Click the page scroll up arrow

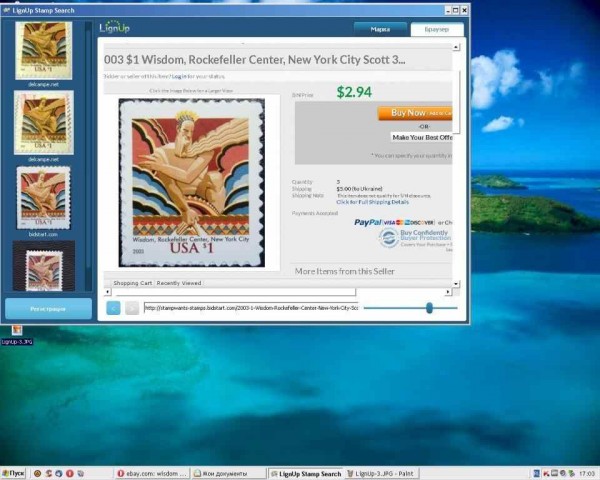[x=456, y=47]
